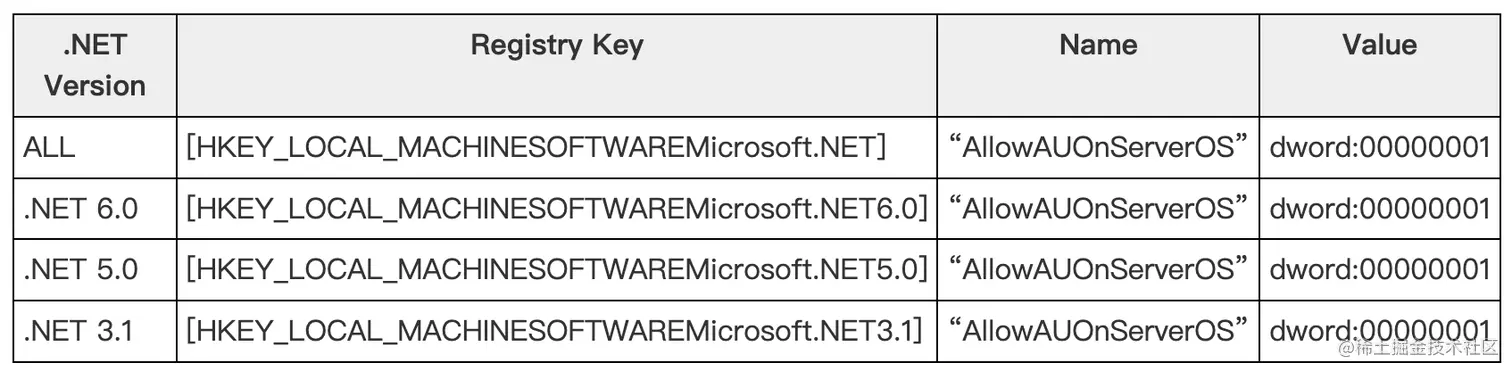Image resolution: width=1512 pixels, height=371 pixels.
Task: Click the dword value in the .NET 5.0 row
Action: [x=1380, y=270]
